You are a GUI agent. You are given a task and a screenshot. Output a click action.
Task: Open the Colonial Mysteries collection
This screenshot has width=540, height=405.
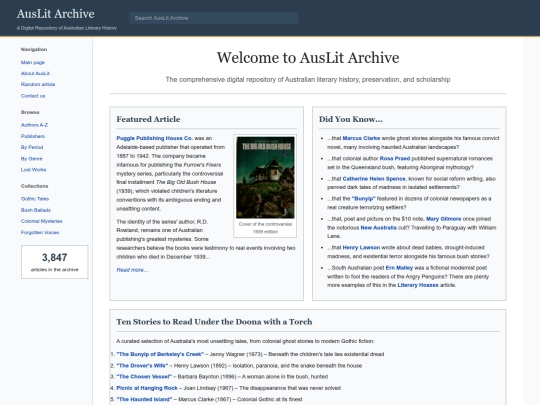pyautogui.click(x=42, y=221)
